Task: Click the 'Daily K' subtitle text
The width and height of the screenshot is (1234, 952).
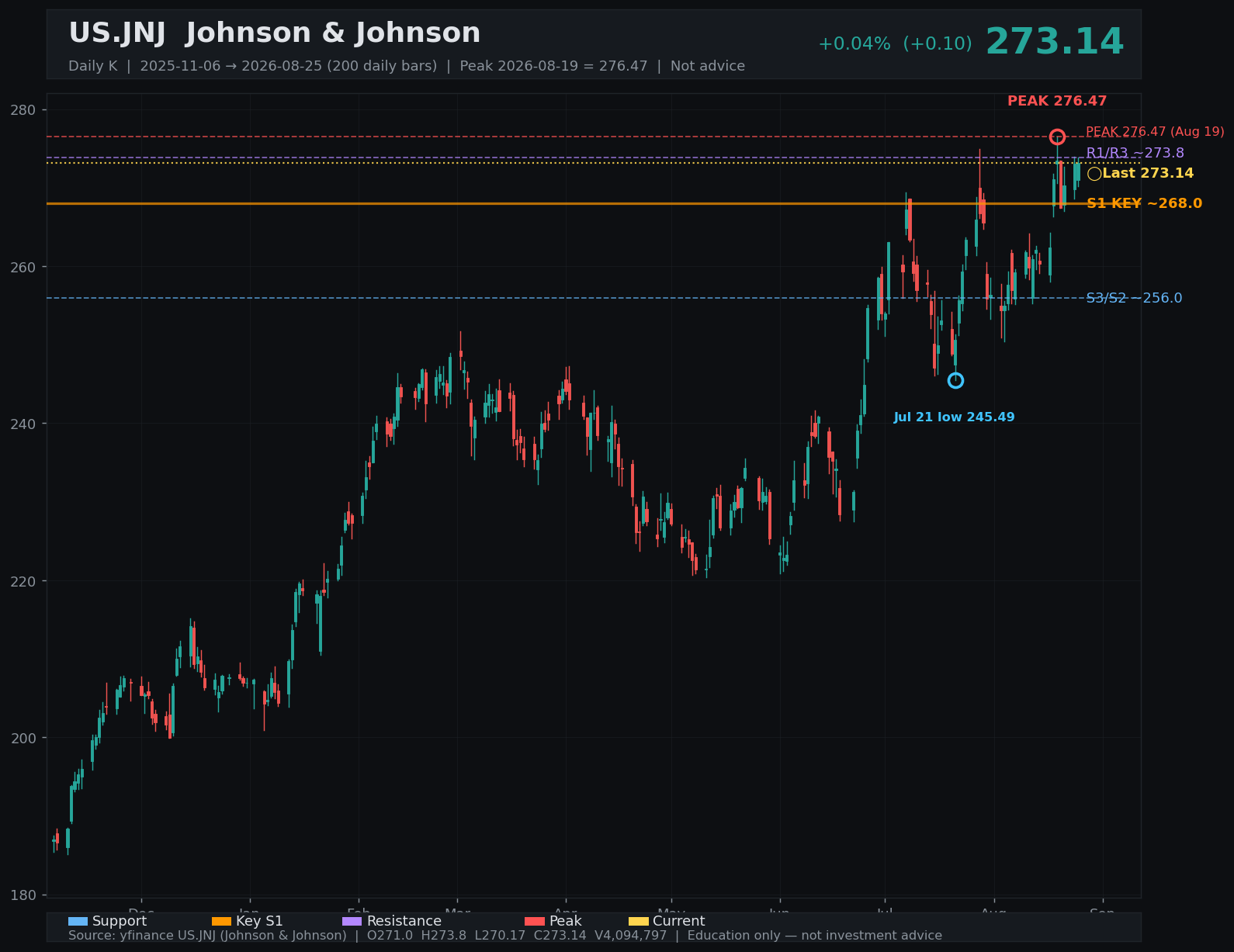Action: [93, 66]
